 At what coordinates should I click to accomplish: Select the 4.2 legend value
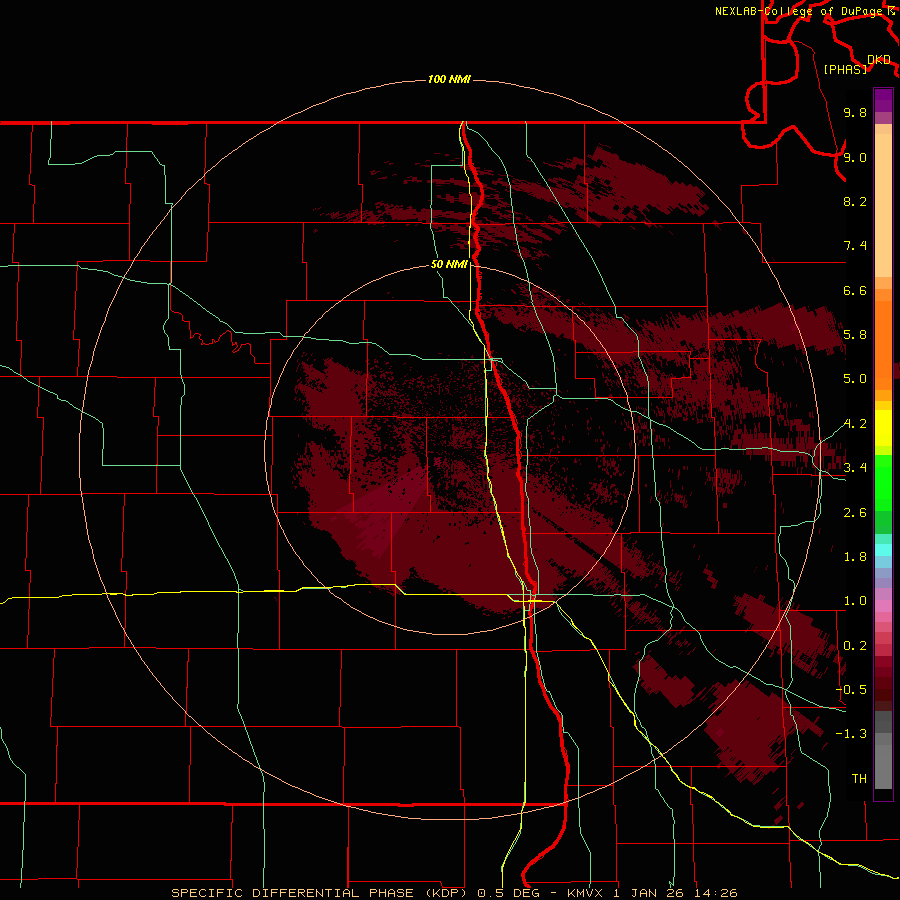click(x=855, y=424)
